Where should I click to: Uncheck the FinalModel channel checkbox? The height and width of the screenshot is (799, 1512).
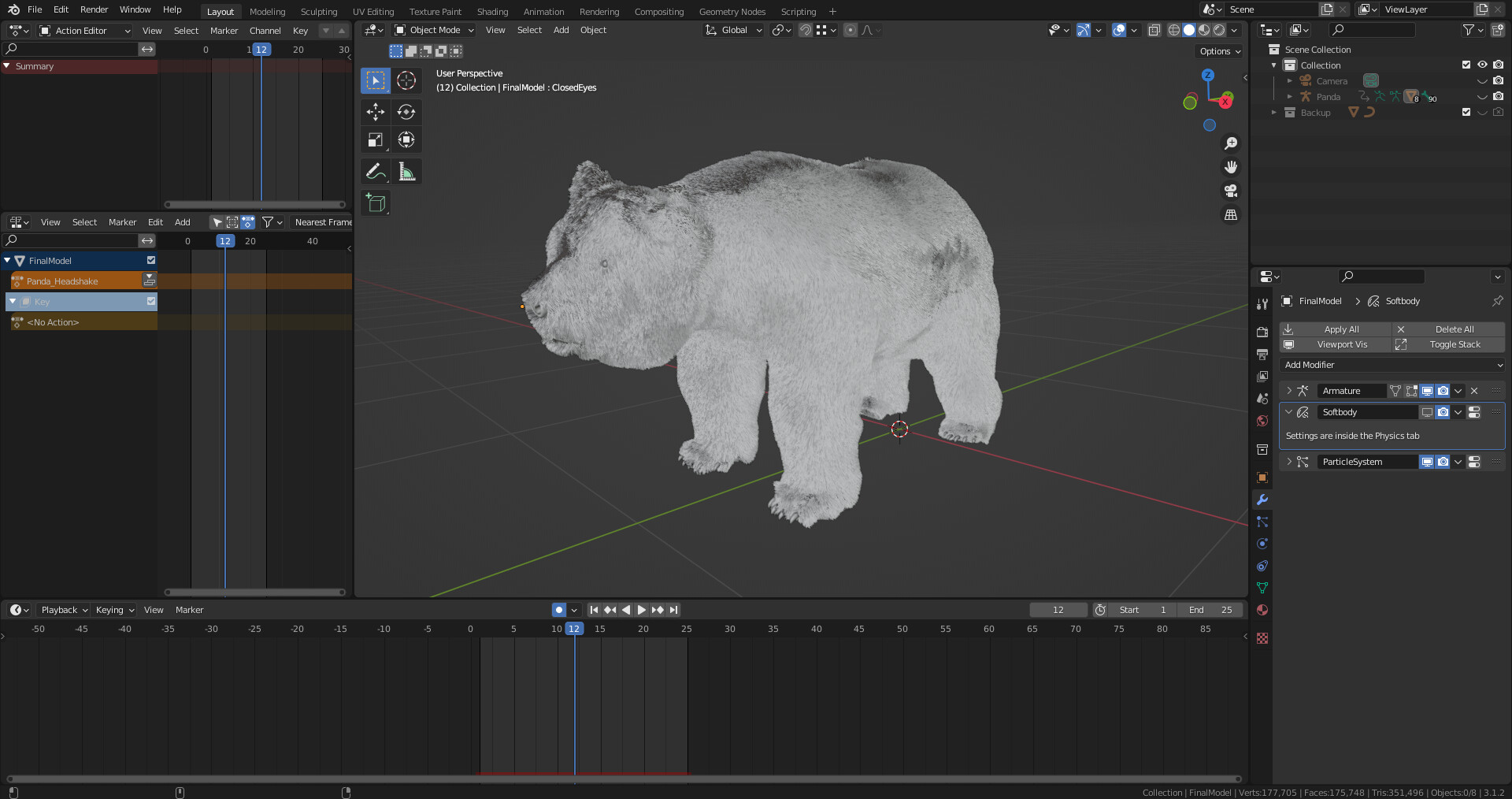[x=151, y=260]
